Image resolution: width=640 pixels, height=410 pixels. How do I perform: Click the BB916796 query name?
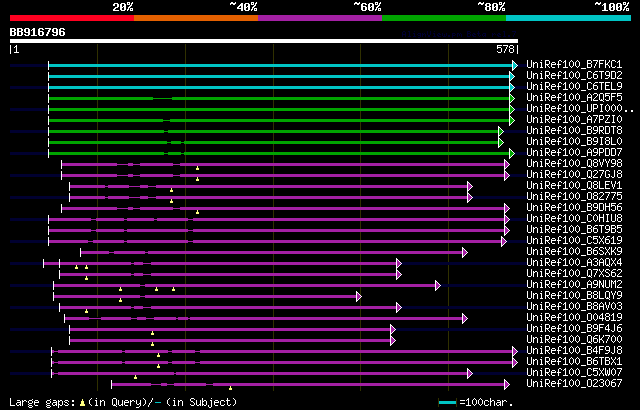37,32
